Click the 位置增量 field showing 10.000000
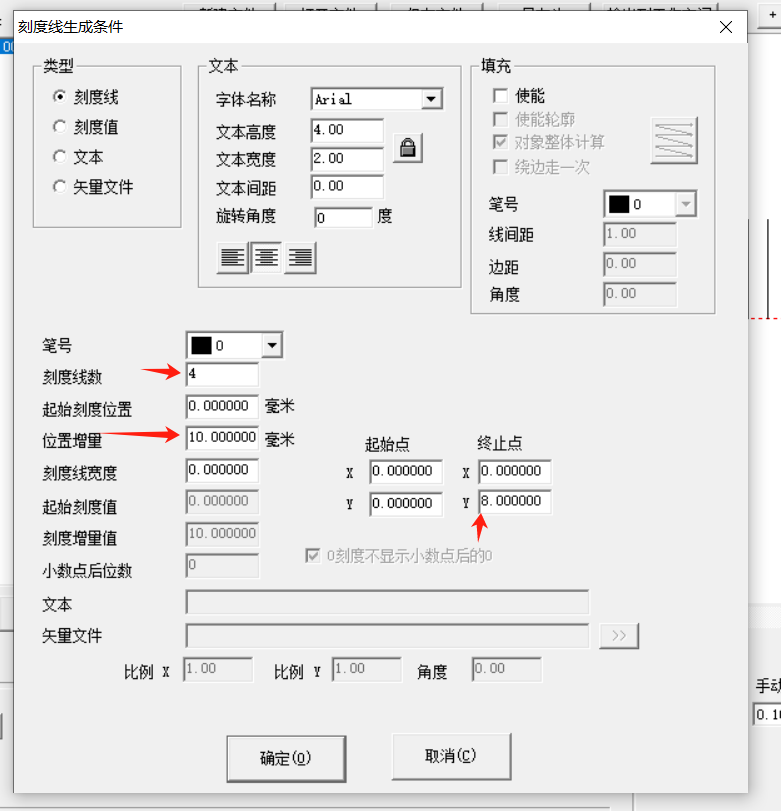Image resolution: width=781 pixels, height=811 pixels. point(222,438)
